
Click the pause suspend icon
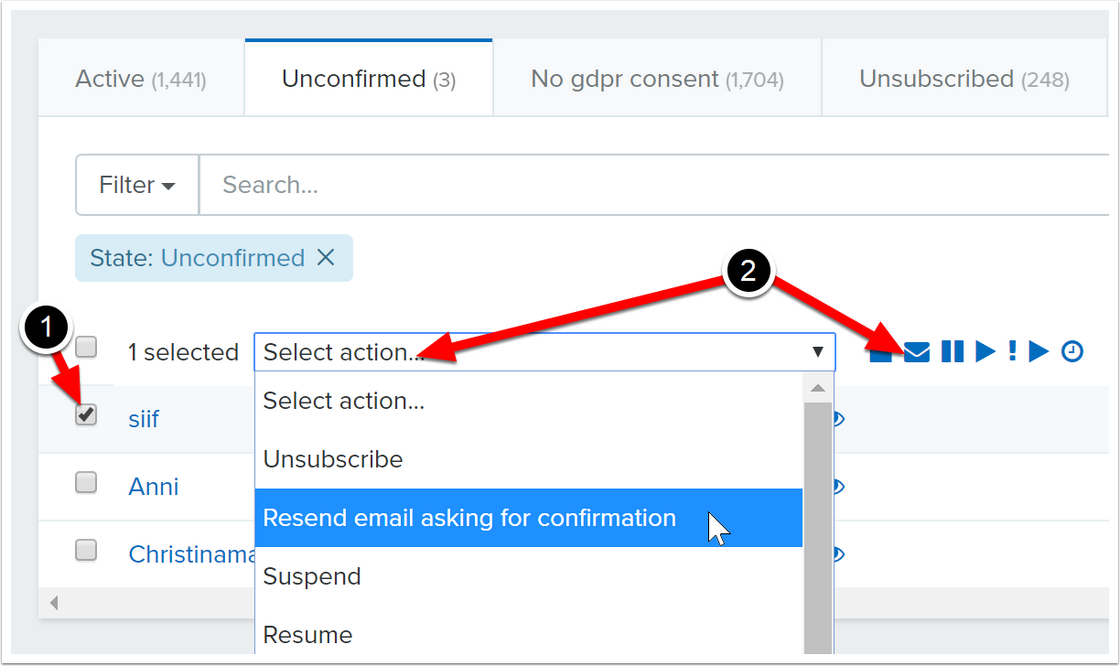(952, 351)
